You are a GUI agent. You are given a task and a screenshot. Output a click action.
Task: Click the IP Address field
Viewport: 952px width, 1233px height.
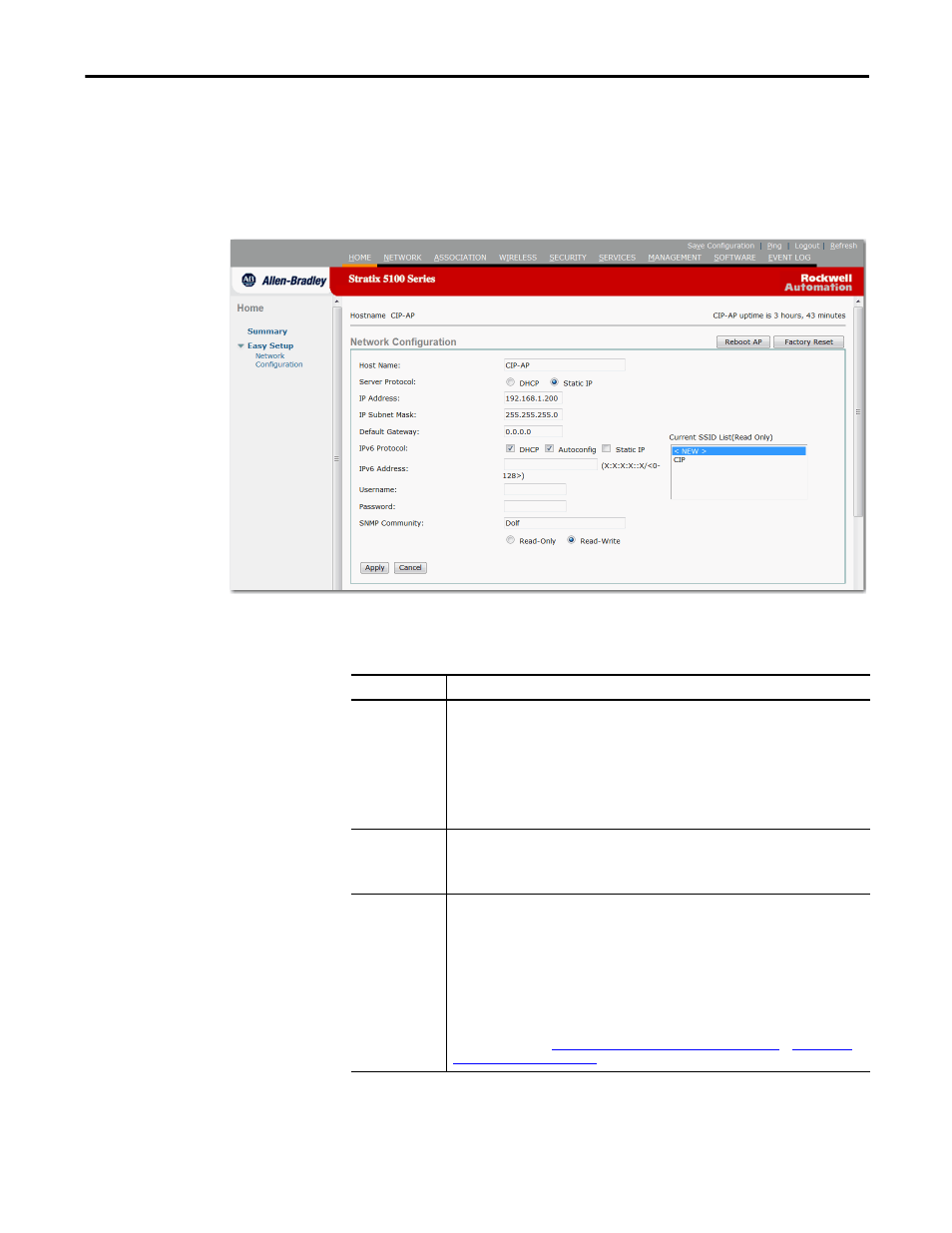[x=533, y=398]
